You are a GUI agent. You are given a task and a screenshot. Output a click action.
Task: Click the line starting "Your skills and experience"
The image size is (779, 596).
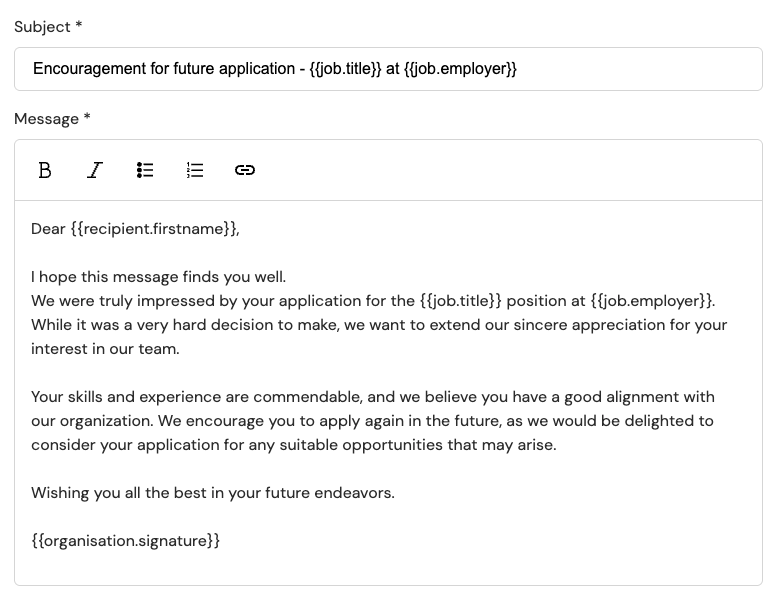(373, 397)
